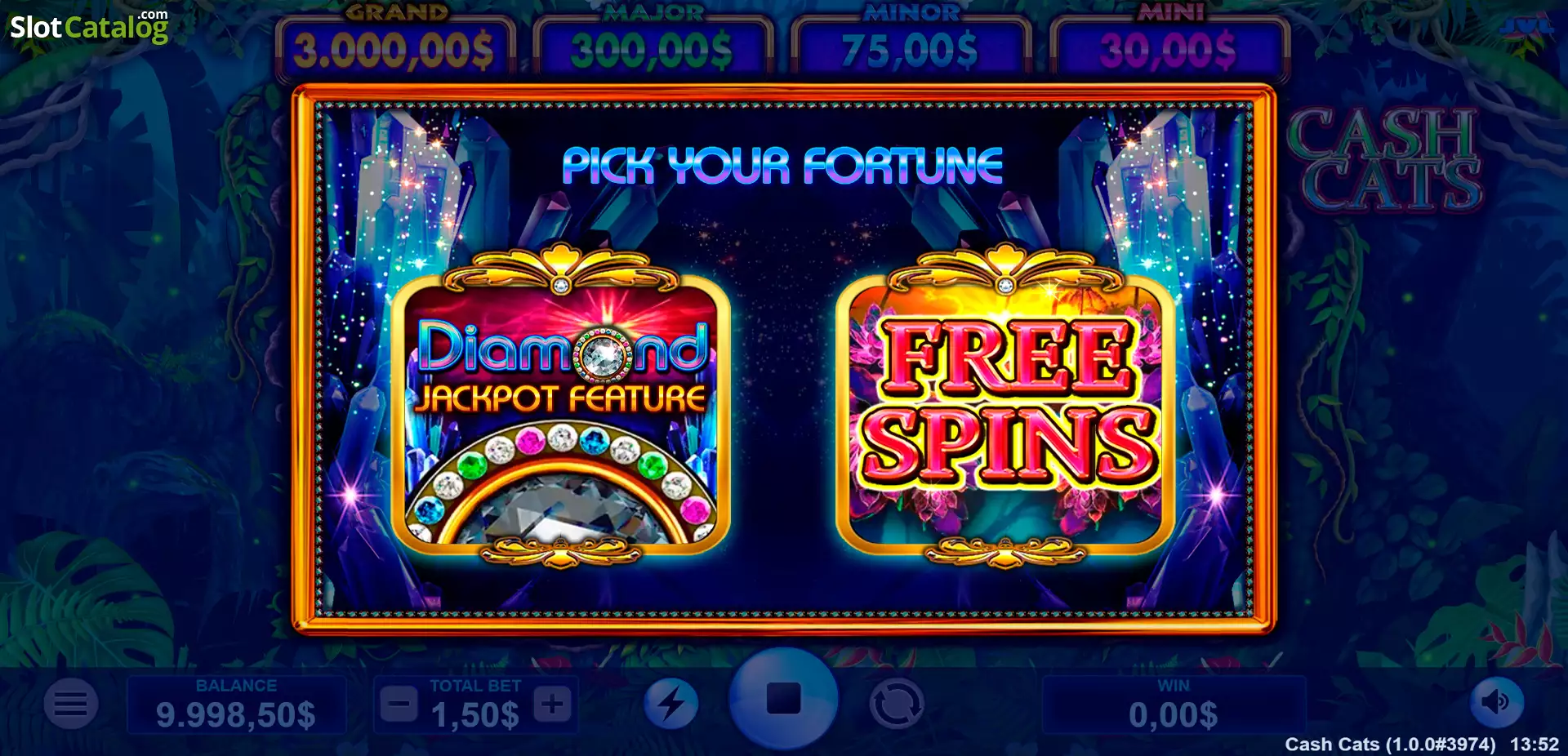Pick the Free Spins card
This screenshot has width=1568, height=756.
tap(1005, 406)
